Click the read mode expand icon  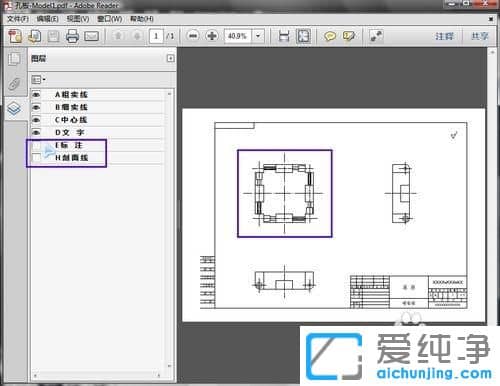pos(376,36)
